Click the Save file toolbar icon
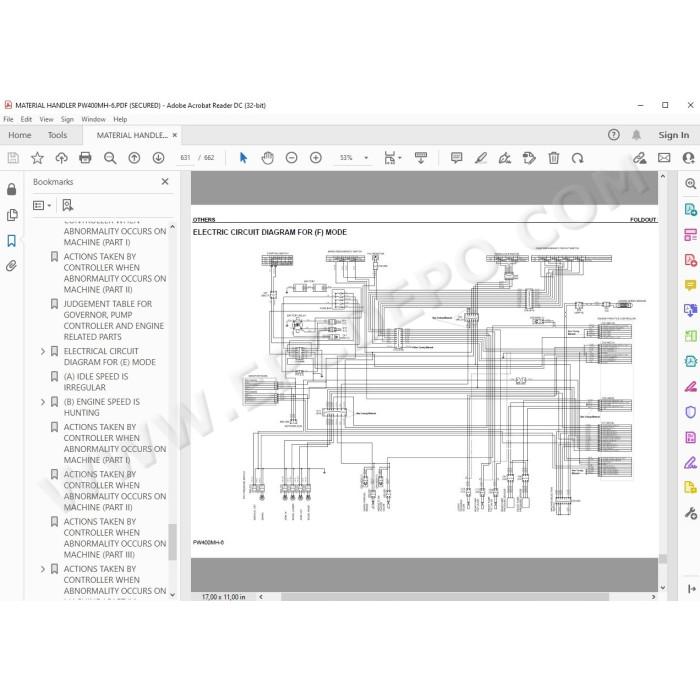 coord(13,158)
